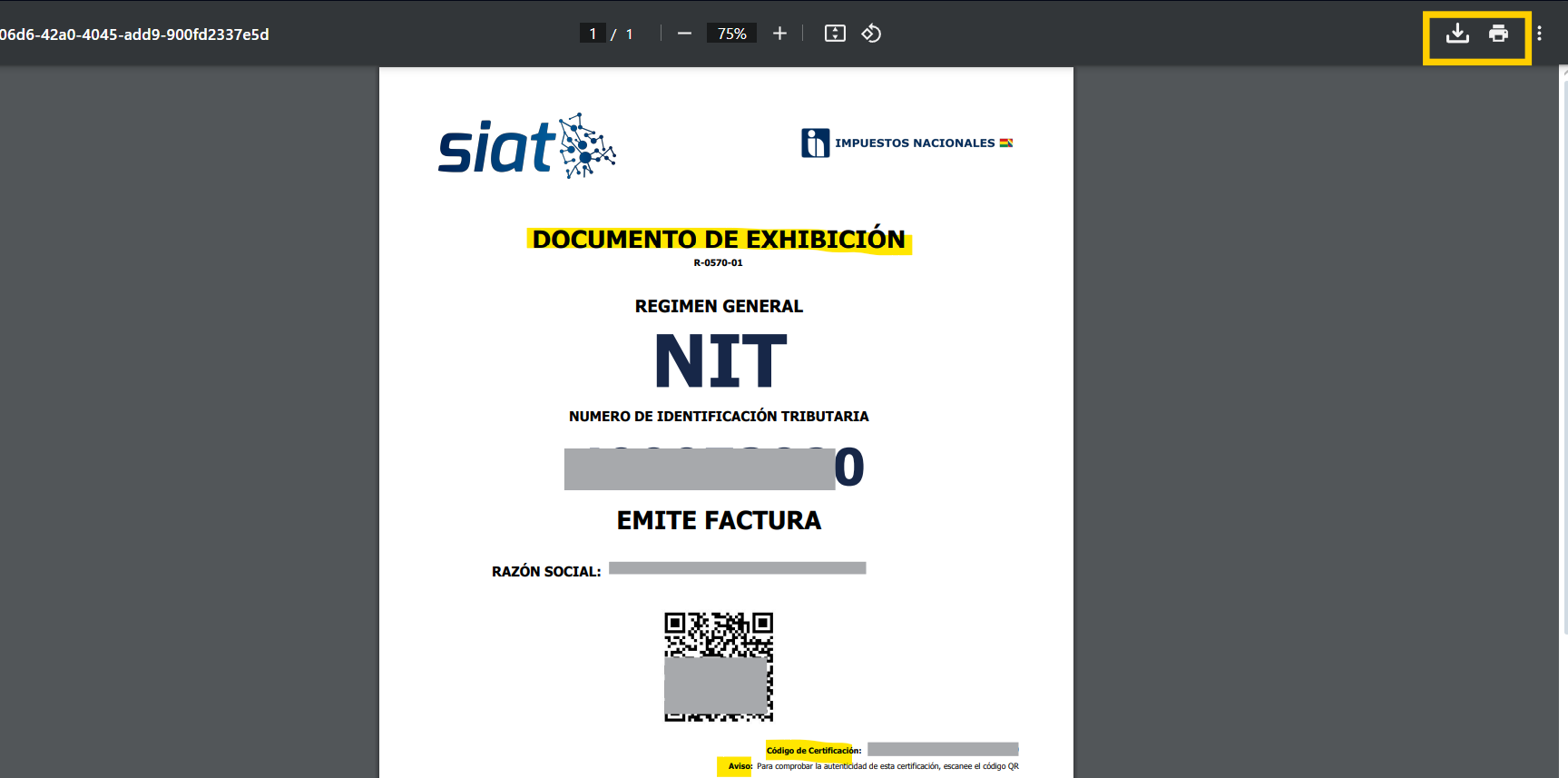Click the Aviso notice label
The image size is (1568, 778).
(740, 766)
